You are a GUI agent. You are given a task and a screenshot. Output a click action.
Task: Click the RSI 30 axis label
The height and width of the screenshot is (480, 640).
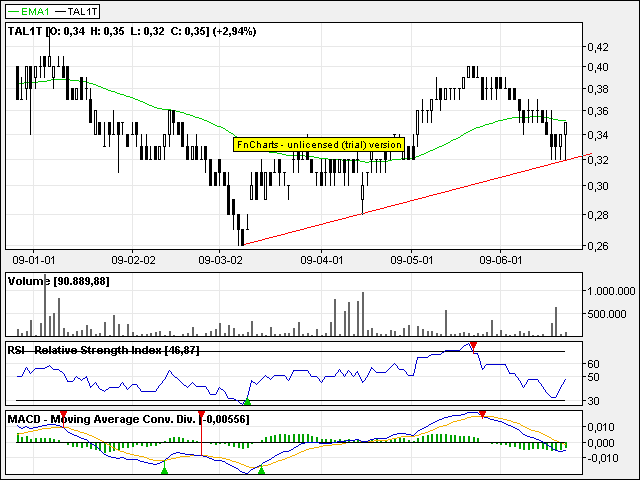(x=593, y=401)
